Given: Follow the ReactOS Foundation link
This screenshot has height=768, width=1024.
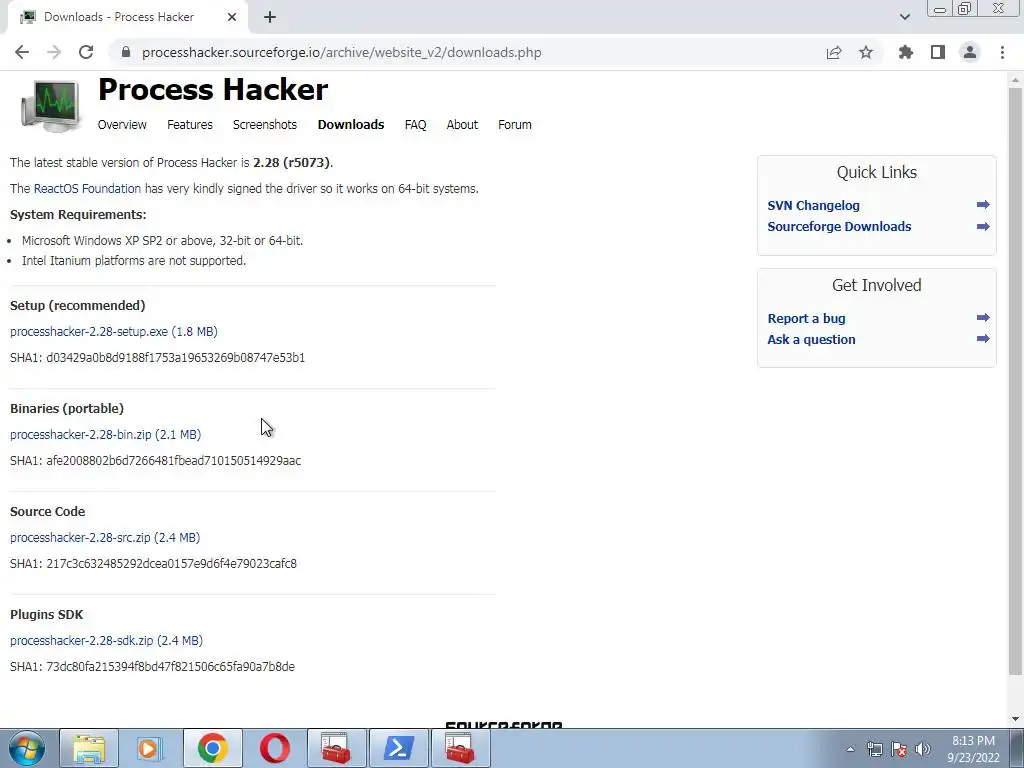Looking at the screenshot, I should pos(87,189).
